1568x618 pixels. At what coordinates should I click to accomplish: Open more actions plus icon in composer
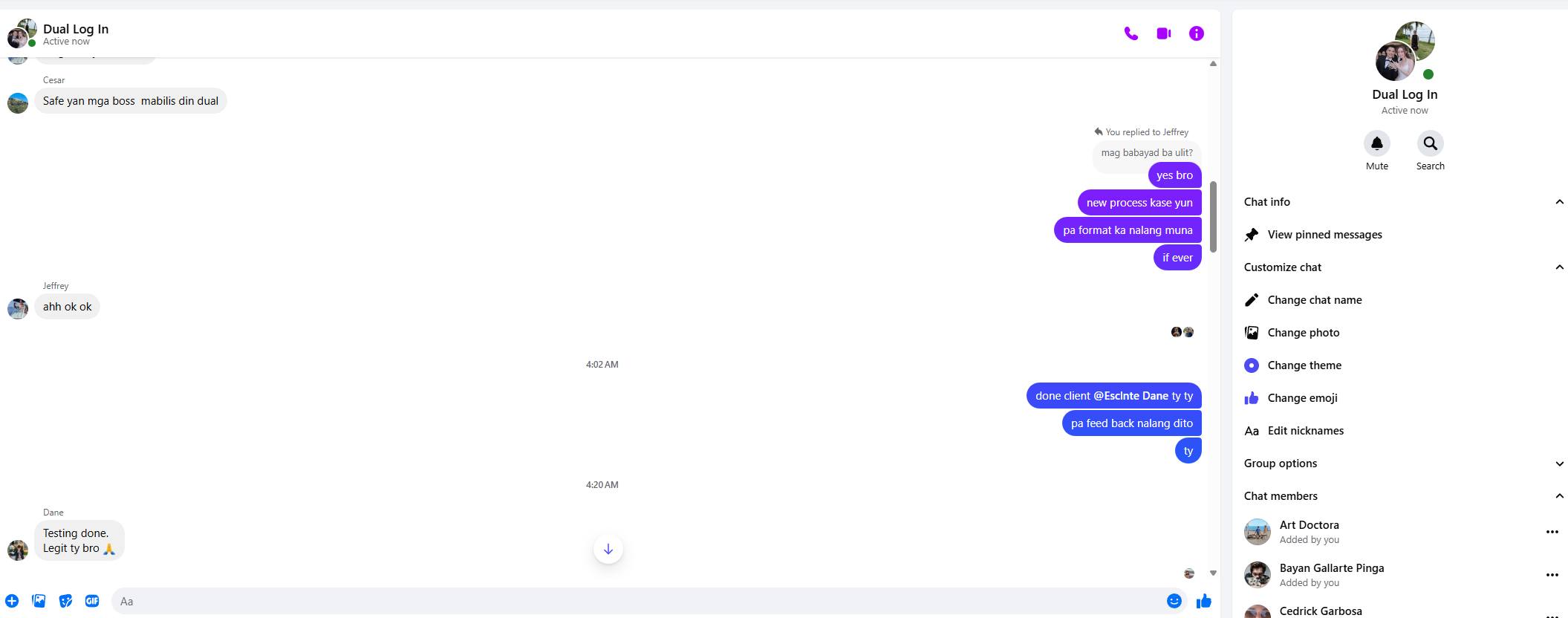pyautogui.click(x=12, y=601)
